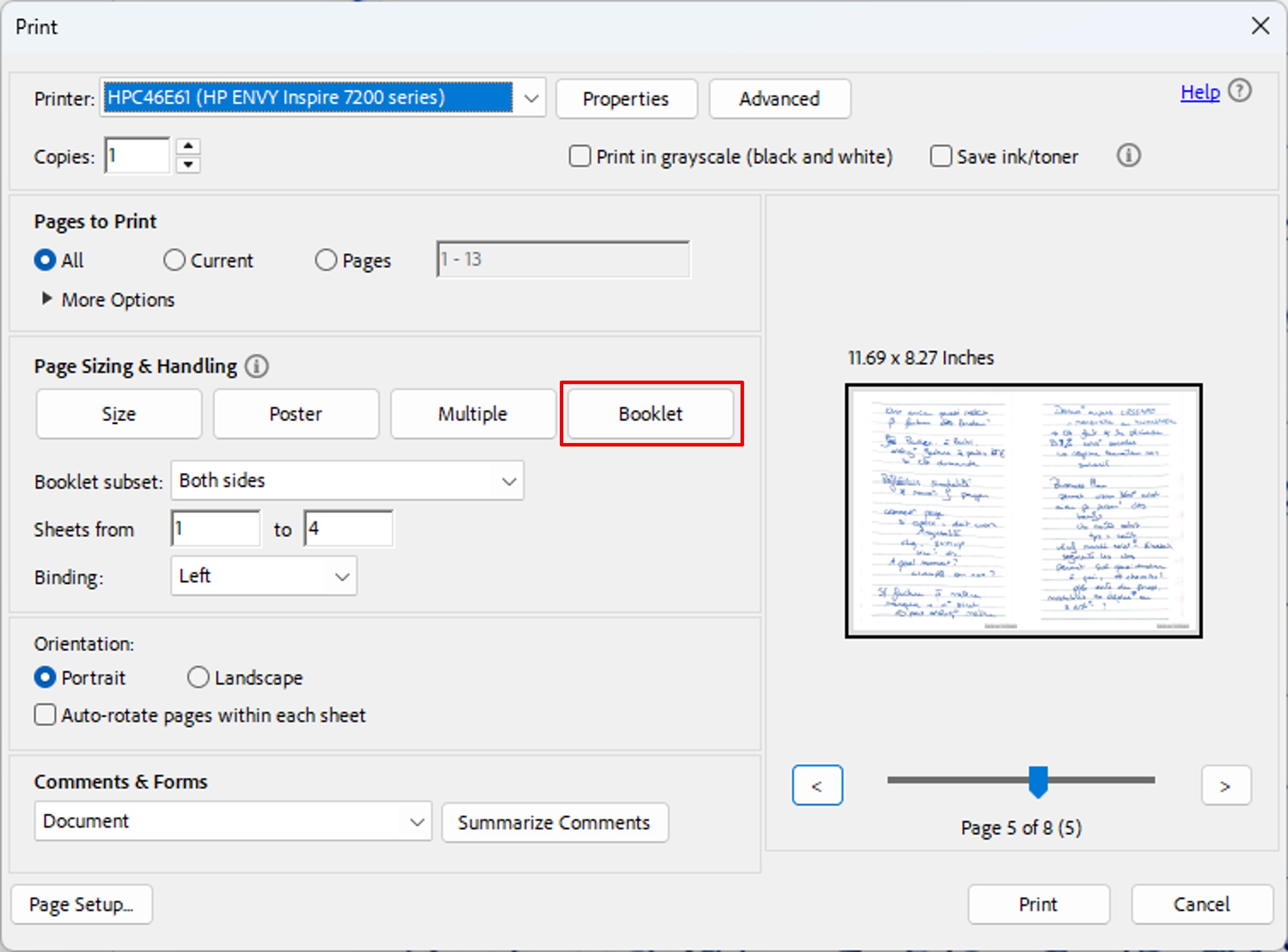1288x952 pixels.
Task: Click Summarize Comments button
Action: [x=555, y=823]
